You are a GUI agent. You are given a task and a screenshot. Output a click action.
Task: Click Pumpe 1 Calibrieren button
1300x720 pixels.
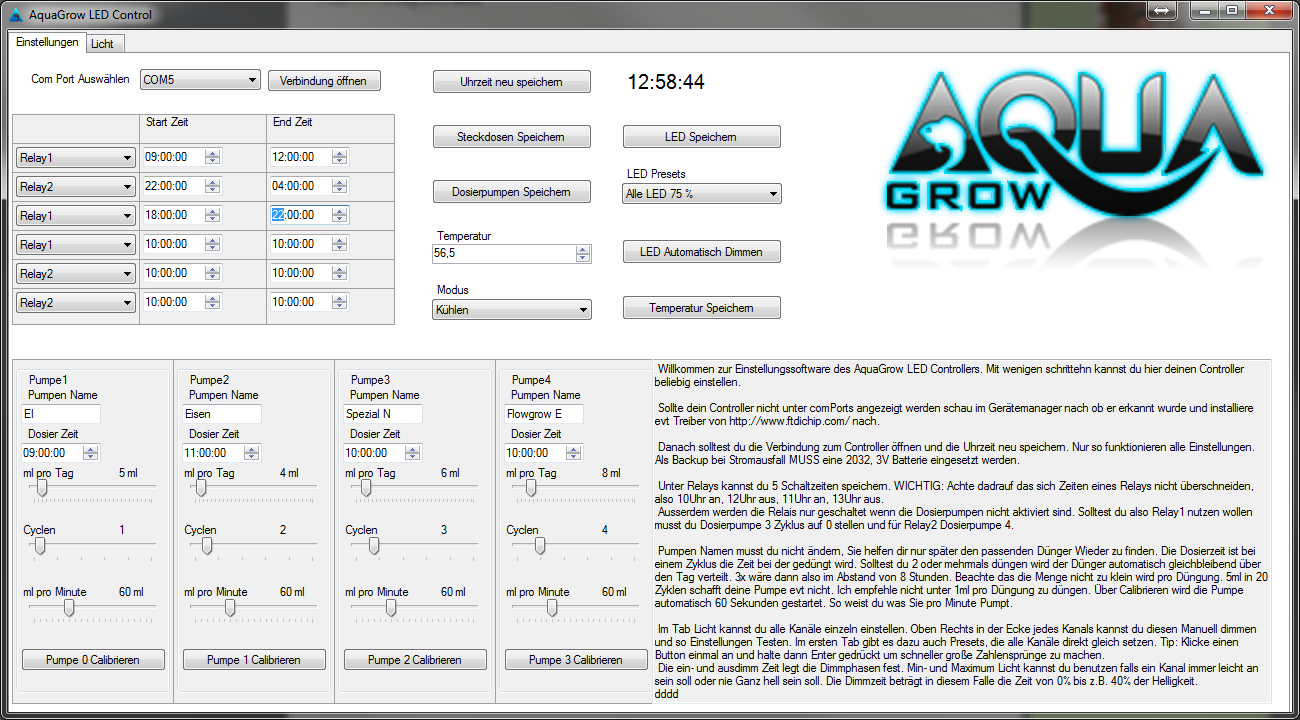[x=254, y=660]
